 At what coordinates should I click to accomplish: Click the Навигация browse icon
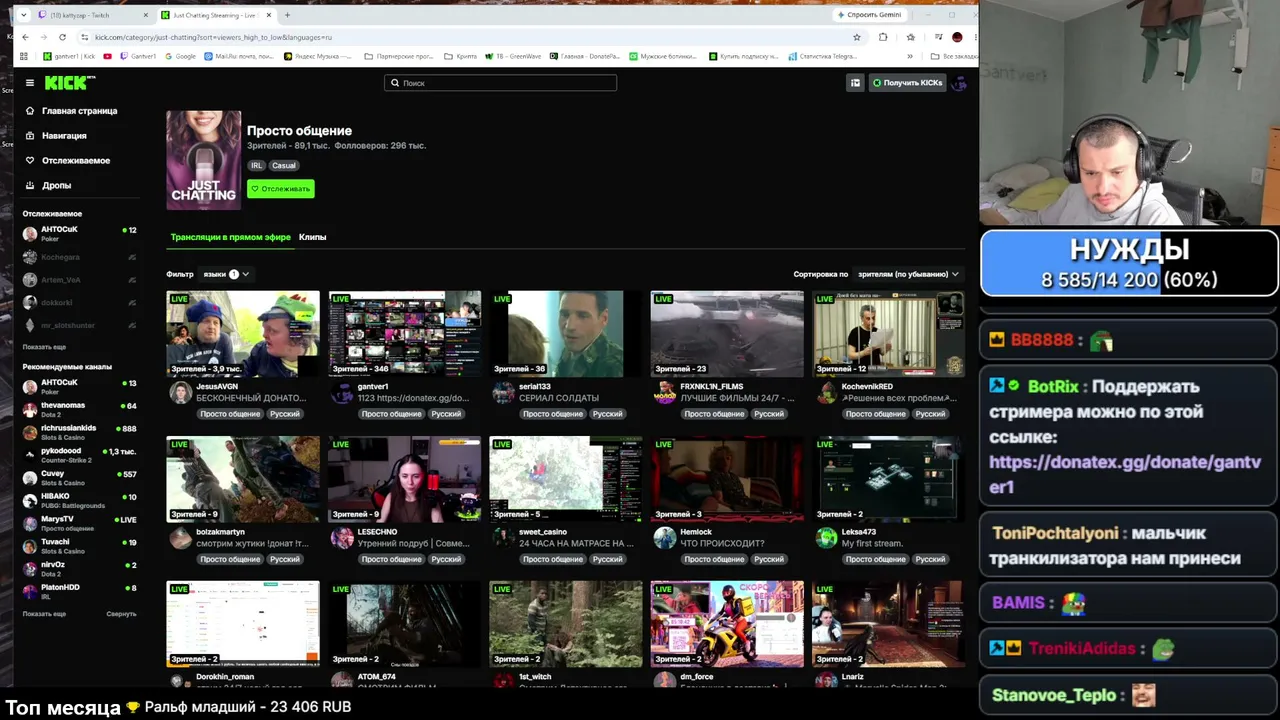point(30,136)
